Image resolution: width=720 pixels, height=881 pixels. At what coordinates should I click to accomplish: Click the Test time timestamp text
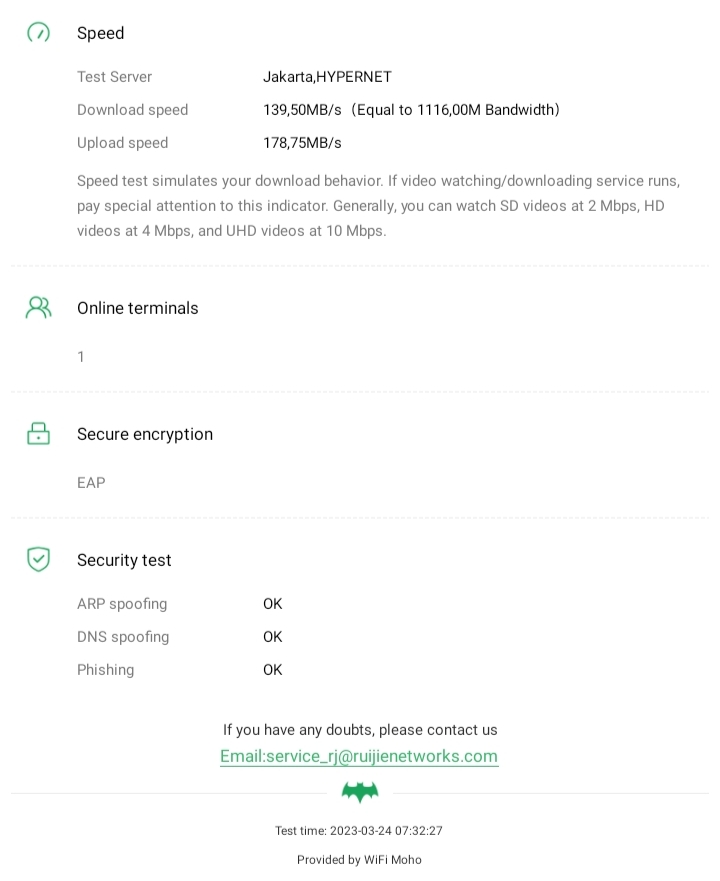click(x=359, y=831)
